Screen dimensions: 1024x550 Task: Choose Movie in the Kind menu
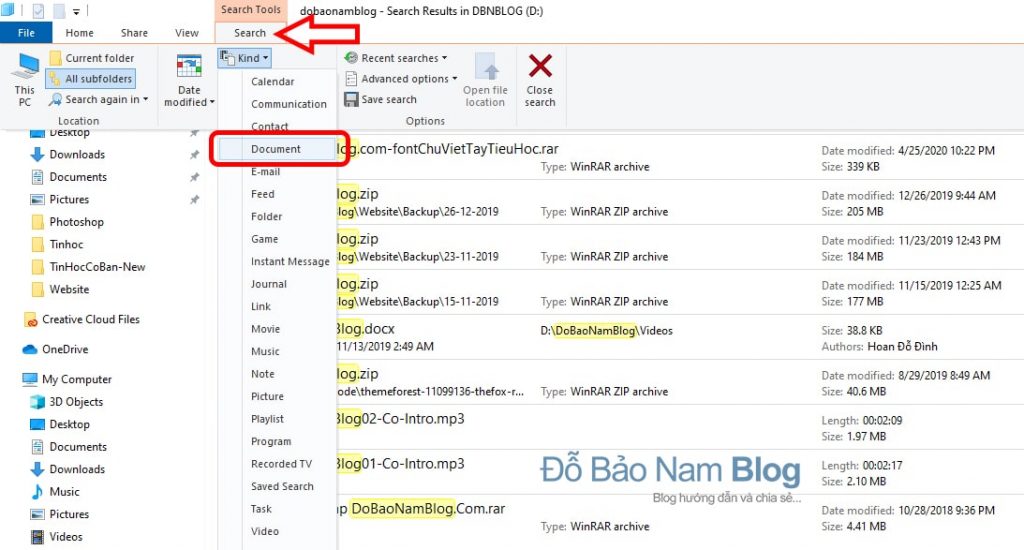point(278,329)
